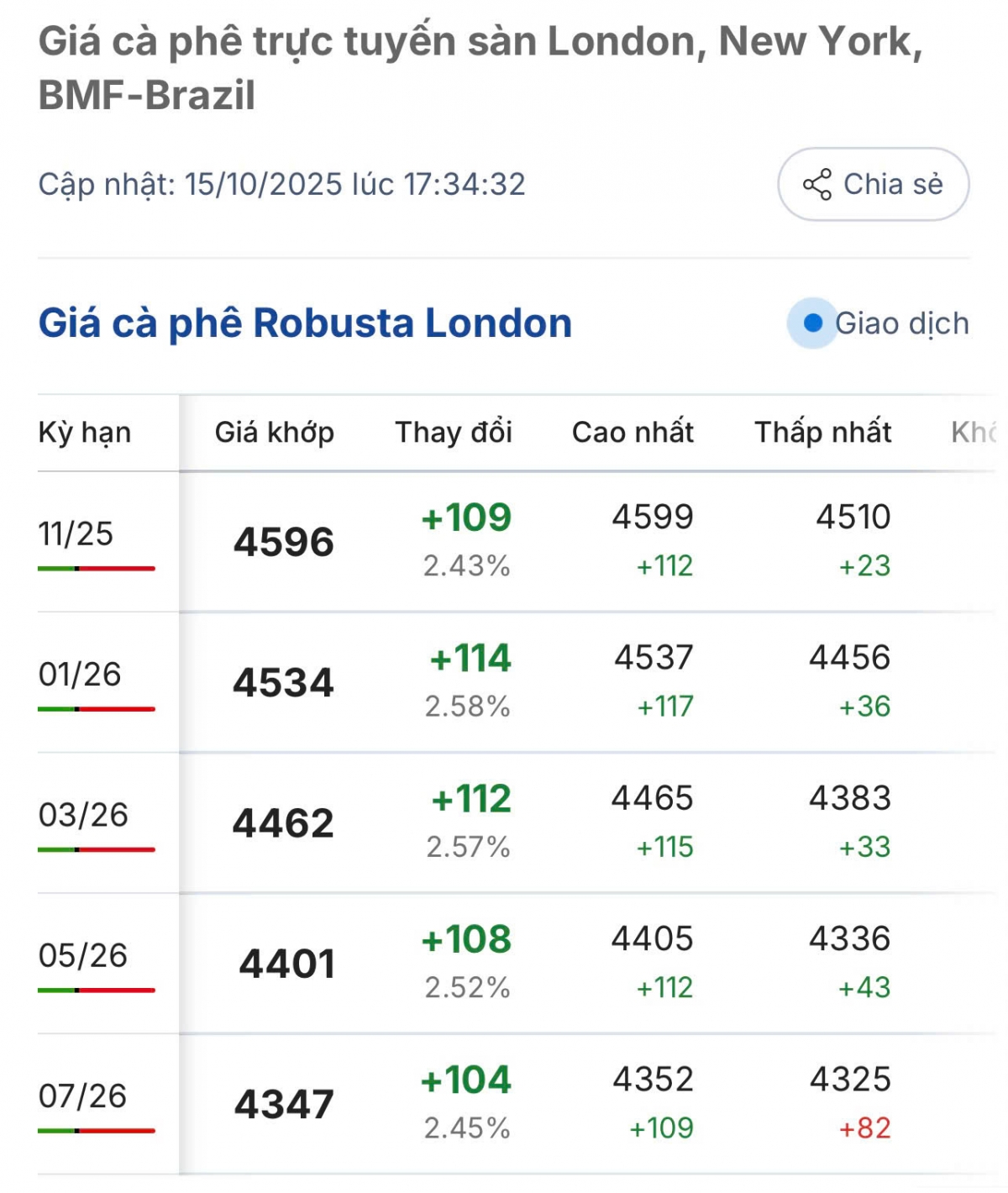Click the Thấp nhất column header

pos(822,433)
